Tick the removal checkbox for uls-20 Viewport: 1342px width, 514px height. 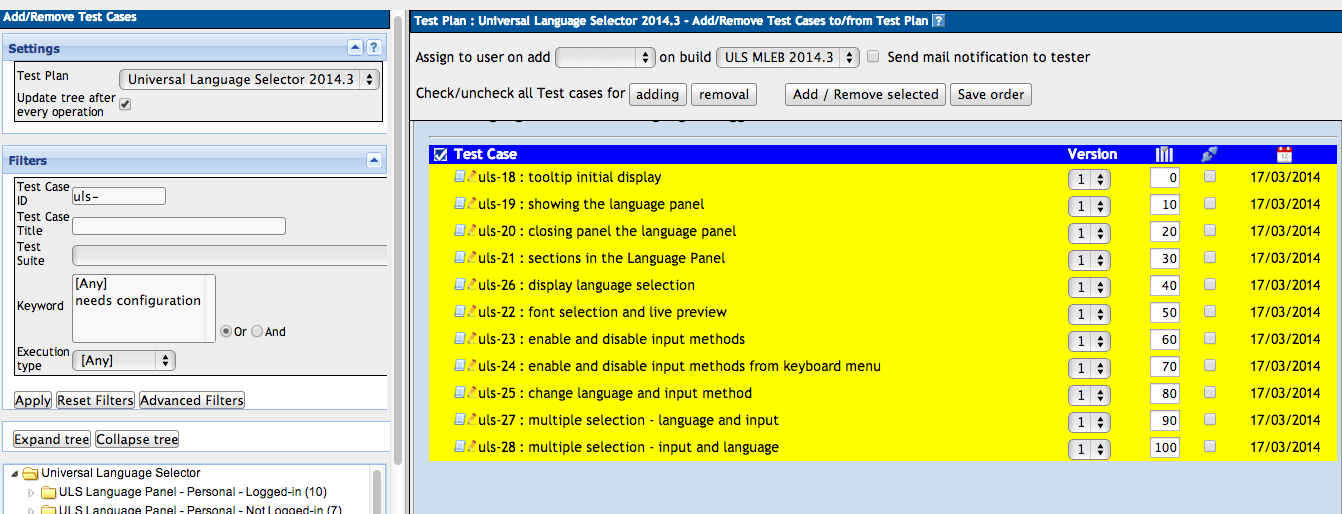click(x=1210, y=230)
